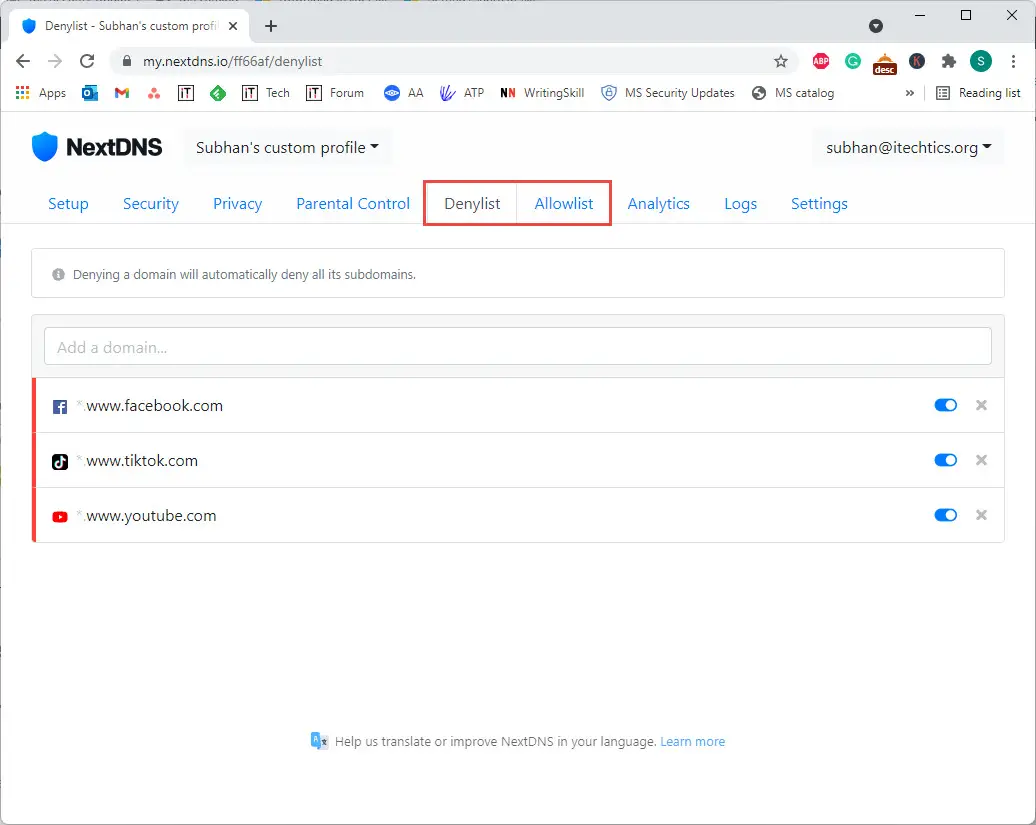Open the MS catalog bookmark
The width and height of the screenshot is (1036, 825).
pos(793,93)
